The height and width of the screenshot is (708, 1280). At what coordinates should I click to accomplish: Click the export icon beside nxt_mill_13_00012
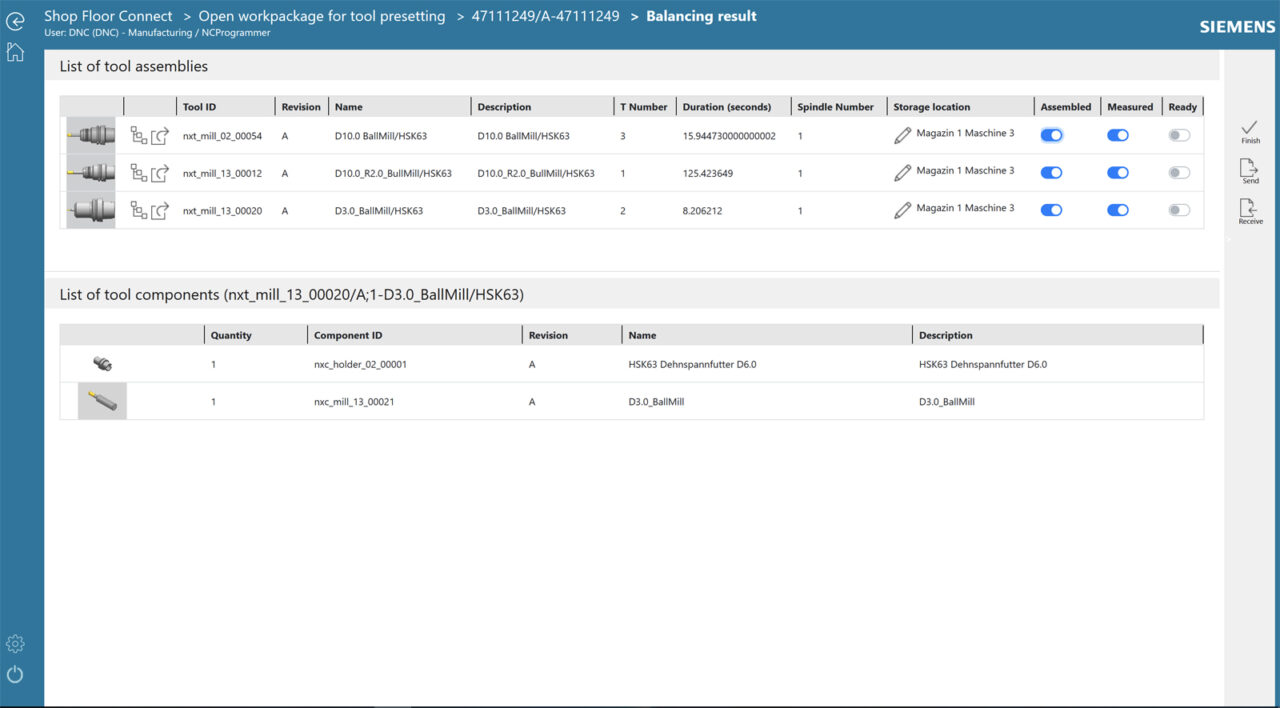pyautogui.click(x=158, y=172)
